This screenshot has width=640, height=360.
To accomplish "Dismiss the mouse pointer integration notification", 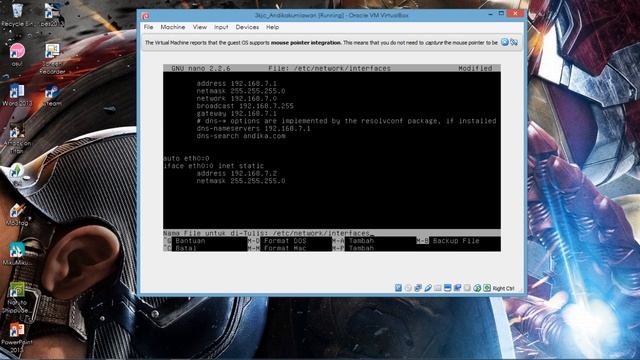I will click(504, 42).
